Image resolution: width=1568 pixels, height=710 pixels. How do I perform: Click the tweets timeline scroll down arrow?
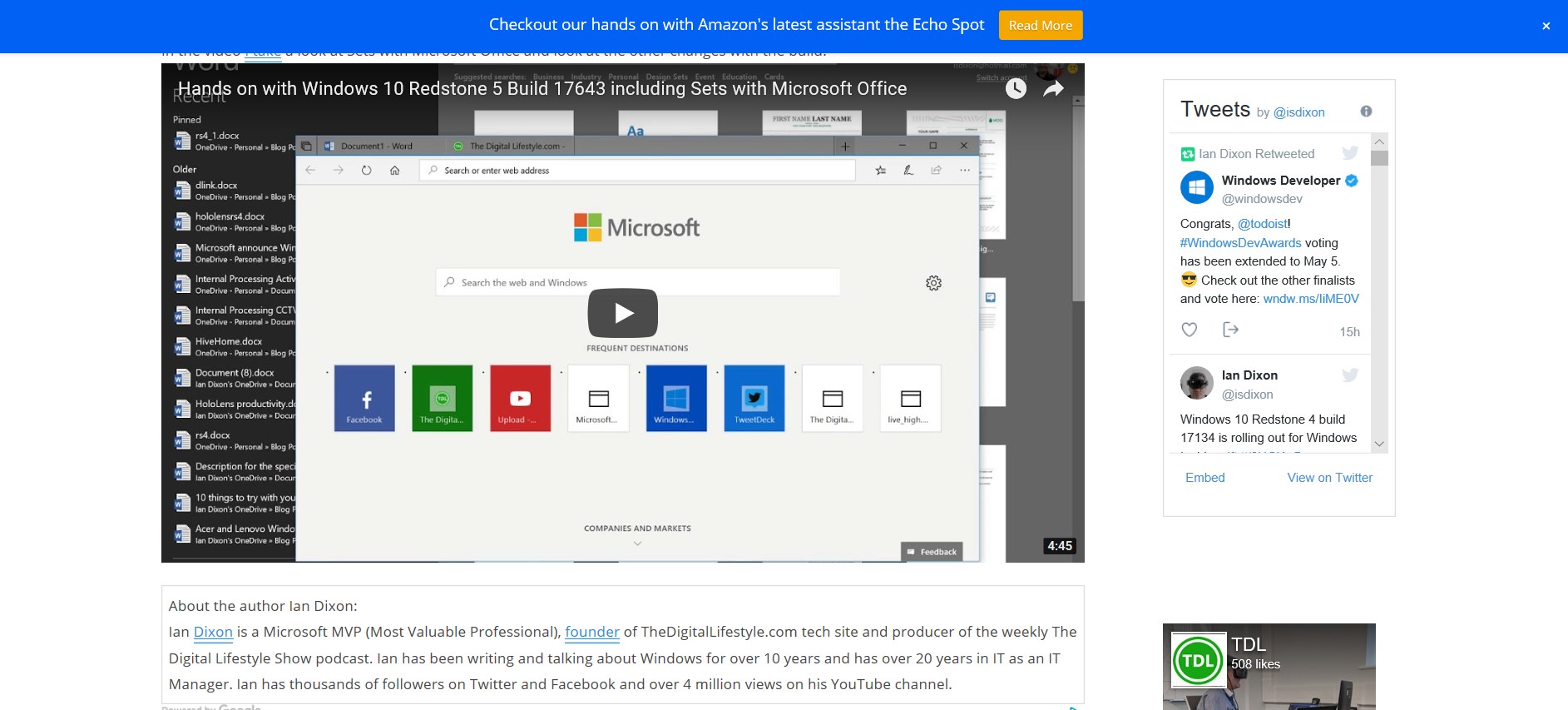[x=1379, y=444]
